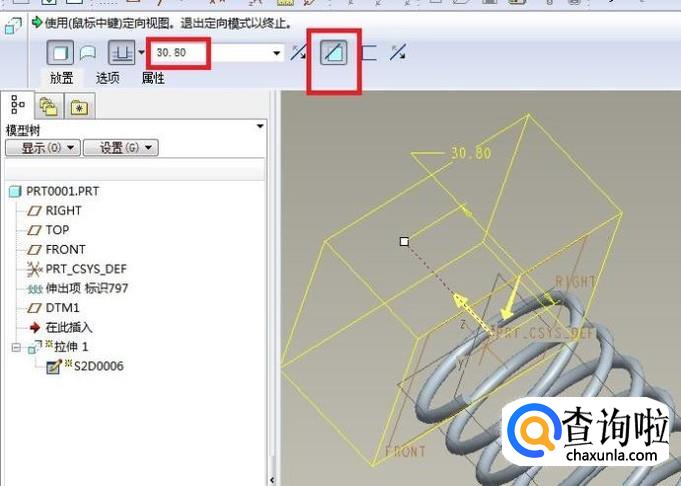The width and height of the screenshot is (681, 486).
Task: Select sketch S2D0006 in the tree
Action: [x=99, y=366]
